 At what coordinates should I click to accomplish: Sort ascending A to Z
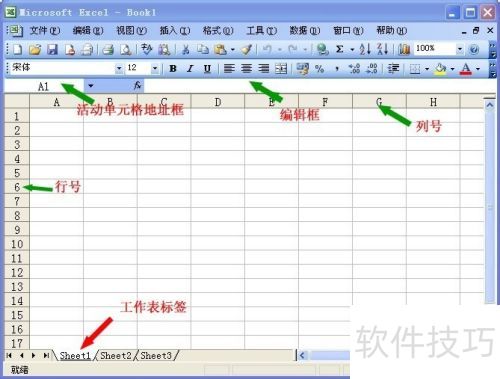[365, 49]
